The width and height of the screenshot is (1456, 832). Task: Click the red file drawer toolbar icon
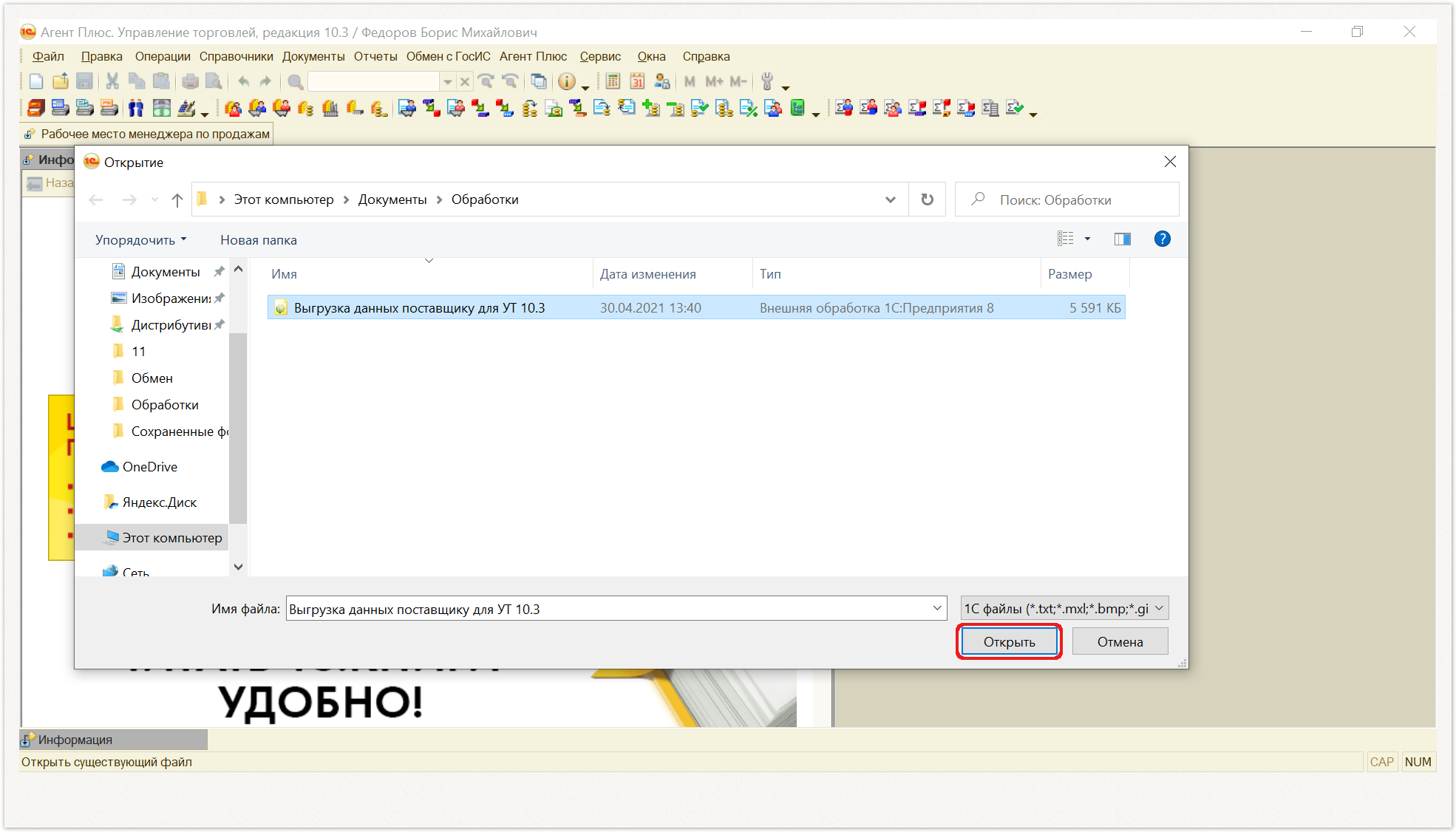point(36,109)
